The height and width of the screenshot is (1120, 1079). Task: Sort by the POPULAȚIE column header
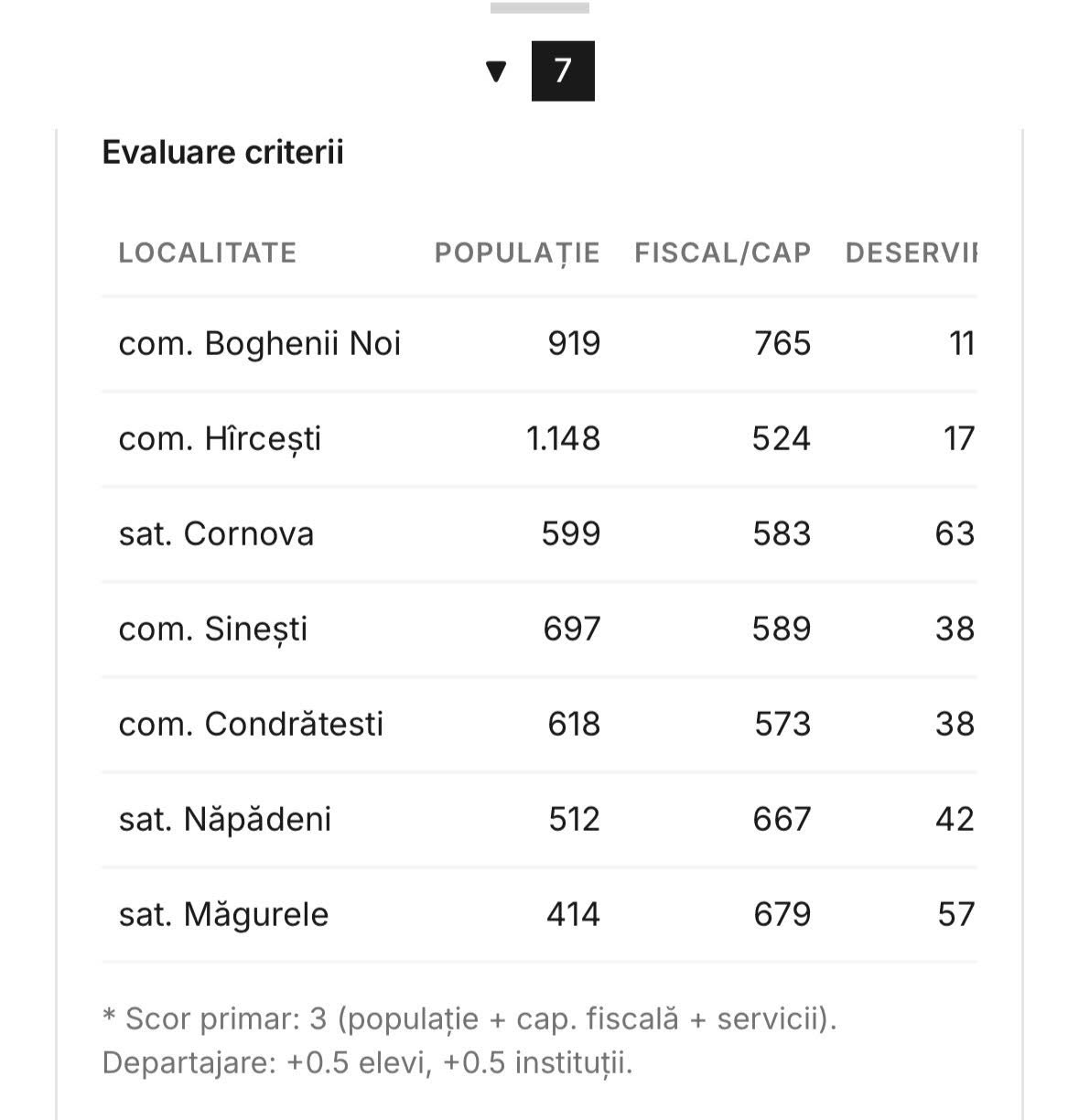[517, 253]
